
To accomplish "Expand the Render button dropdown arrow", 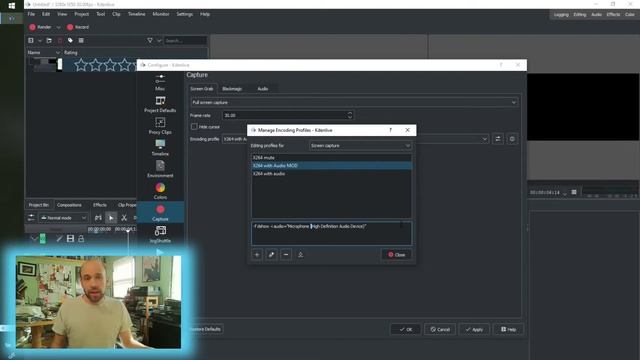I will 58,27.
